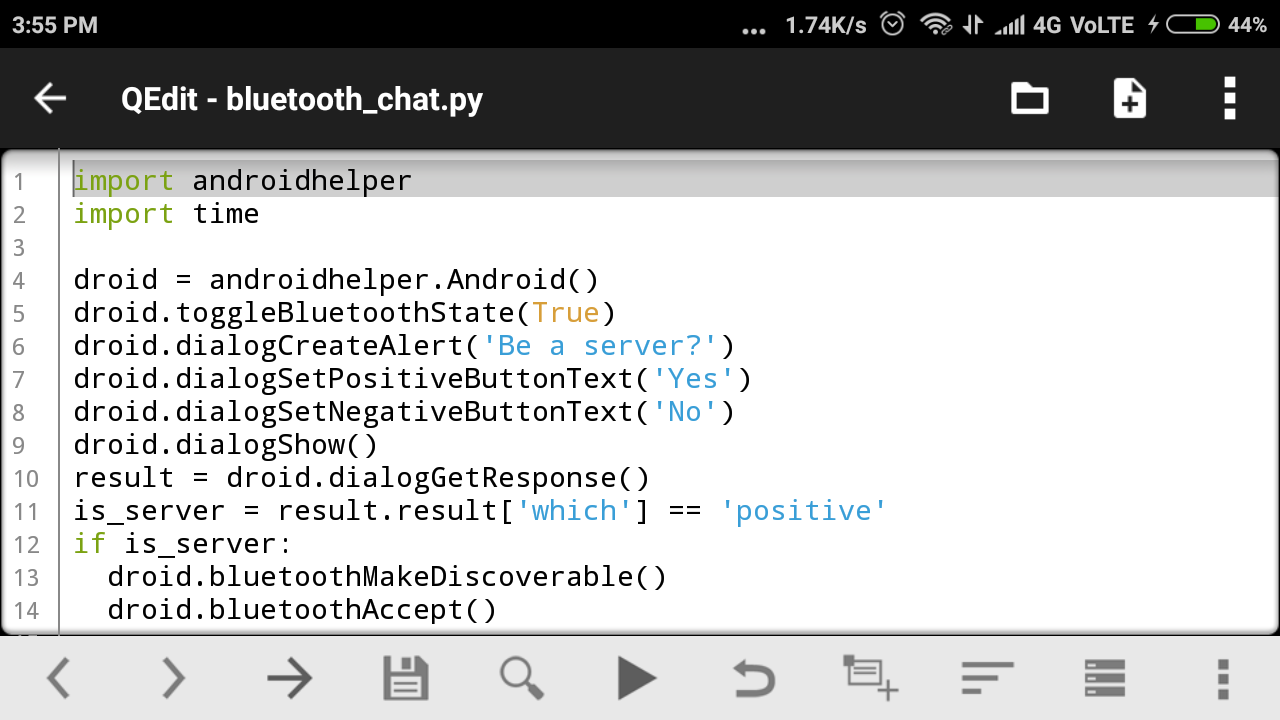The height and width of the screenshot is (720, 1280).
Task: Tap the bluetoothMakeDiscoverable() line
Action: 387,577
